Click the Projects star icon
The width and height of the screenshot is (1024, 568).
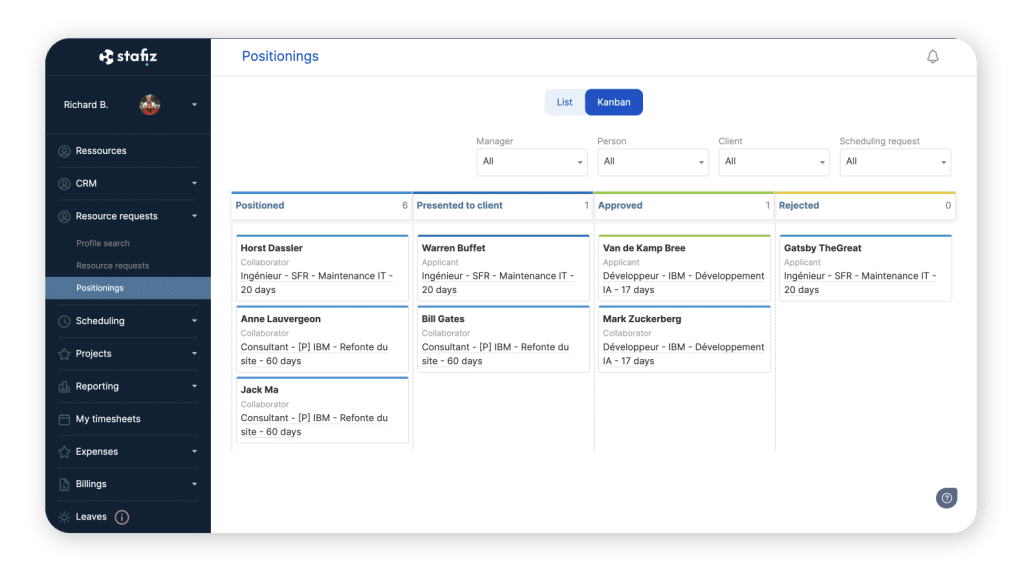pos(64,354)
